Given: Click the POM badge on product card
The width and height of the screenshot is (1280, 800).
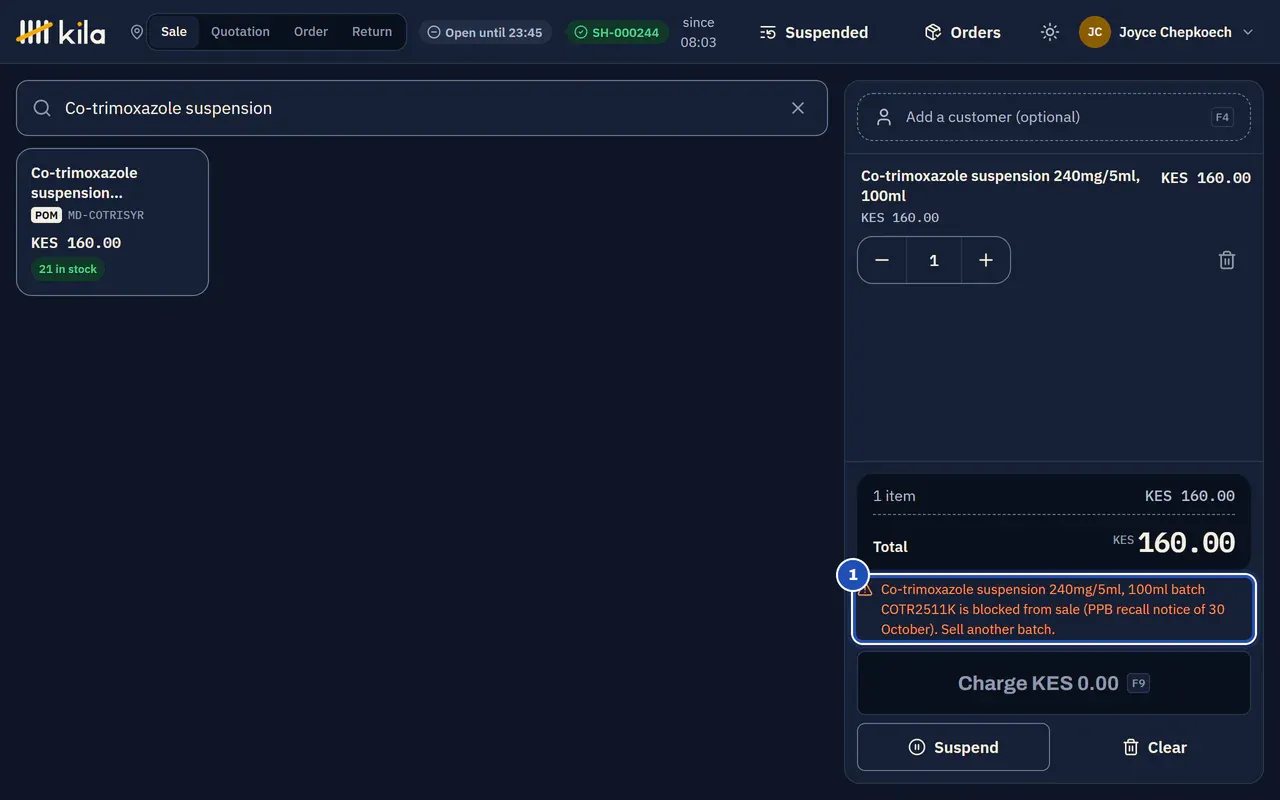Looking at the screenshot, I should point(46,215).
